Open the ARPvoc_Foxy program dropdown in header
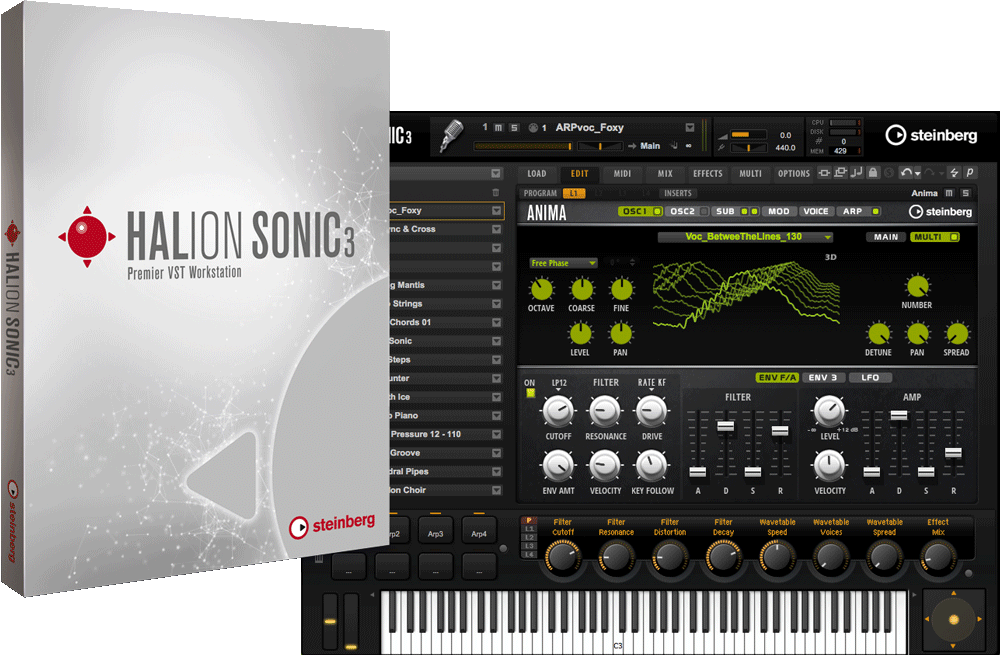 pos(689,128)
